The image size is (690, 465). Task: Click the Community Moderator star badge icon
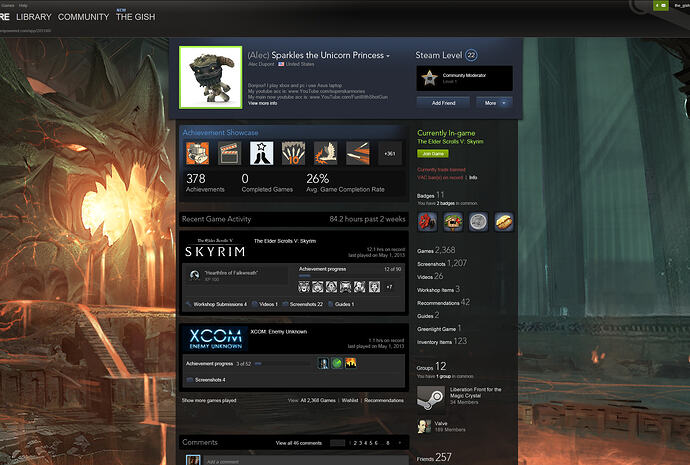(429, 78)
